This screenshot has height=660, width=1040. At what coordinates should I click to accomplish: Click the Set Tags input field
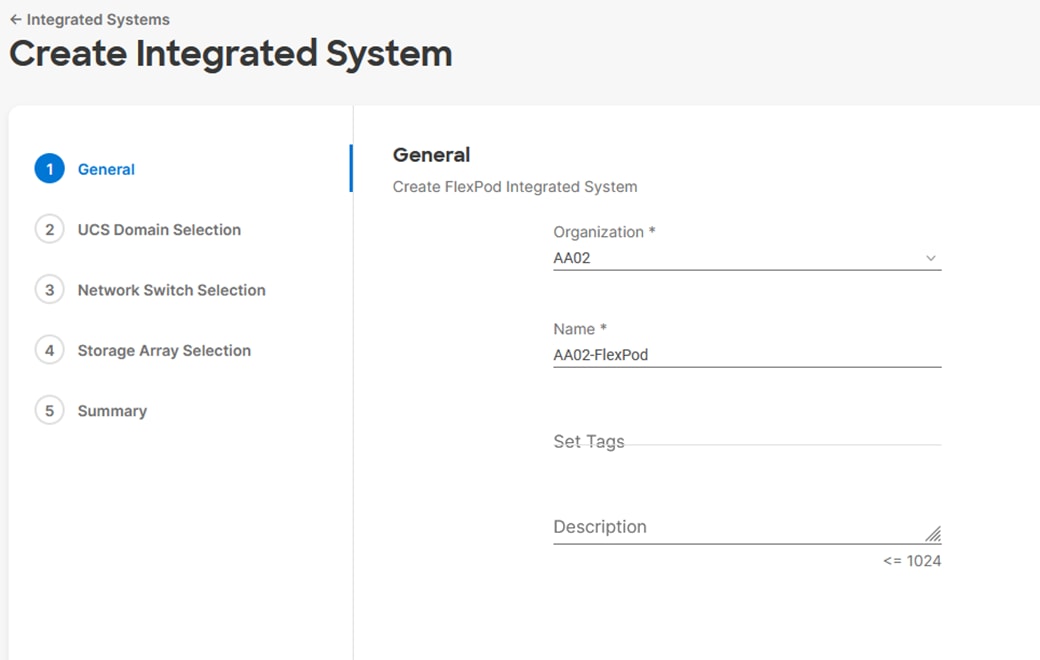tap(747, 442)
